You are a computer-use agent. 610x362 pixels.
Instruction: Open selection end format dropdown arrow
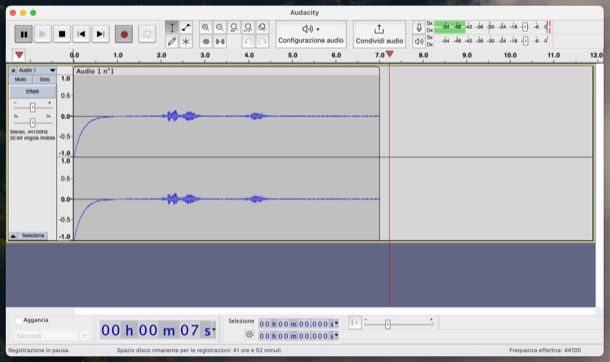(337, 336)
